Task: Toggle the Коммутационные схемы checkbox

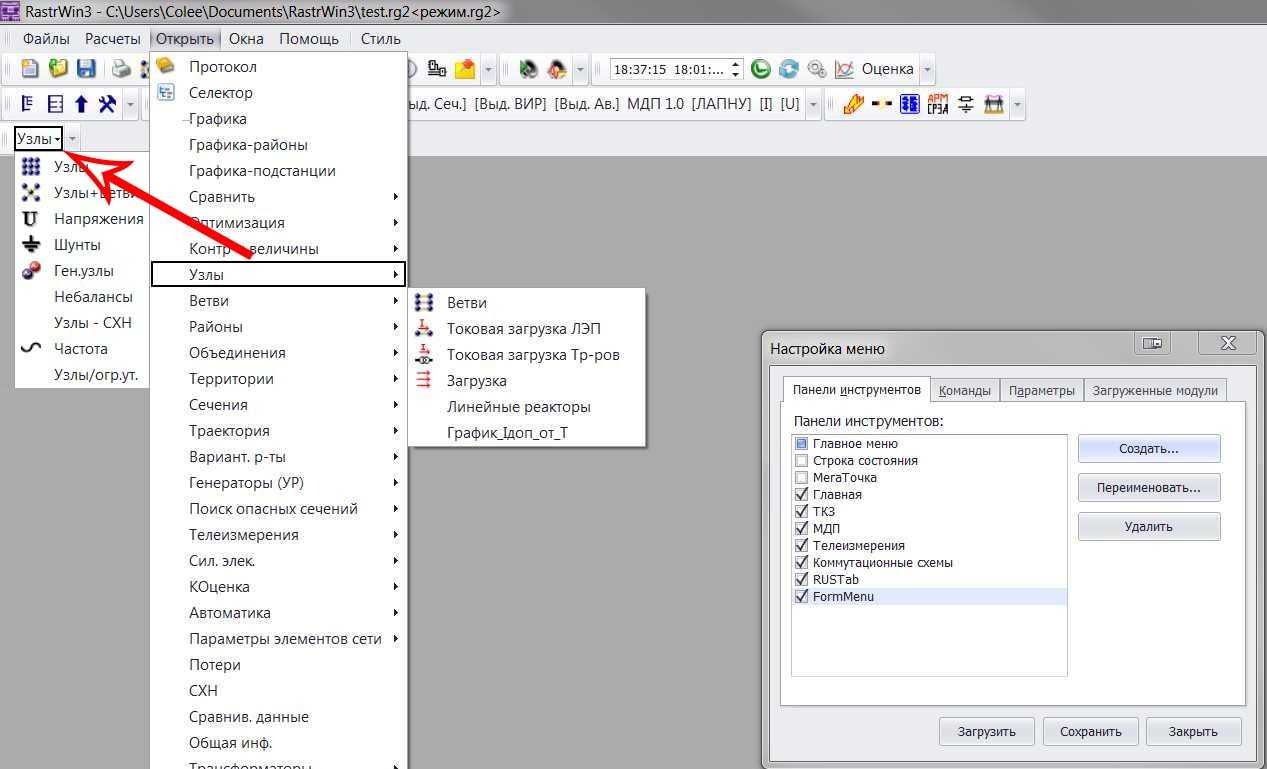Action: pos(801,563)
